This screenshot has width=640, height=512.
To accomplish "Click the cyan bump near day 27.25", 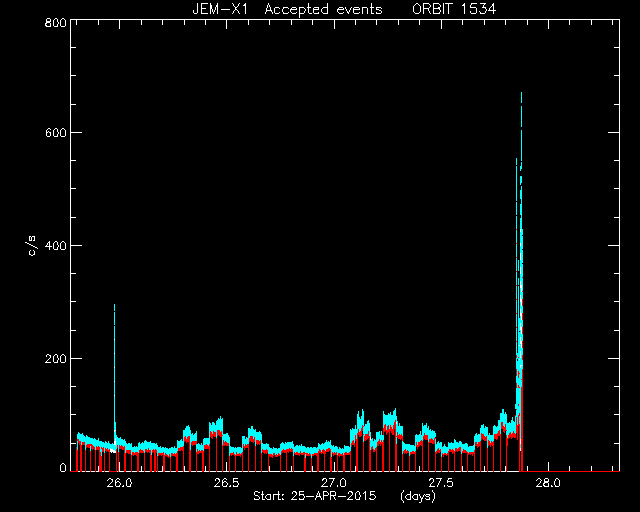I will pyautogui.click(x=390, y=419).
